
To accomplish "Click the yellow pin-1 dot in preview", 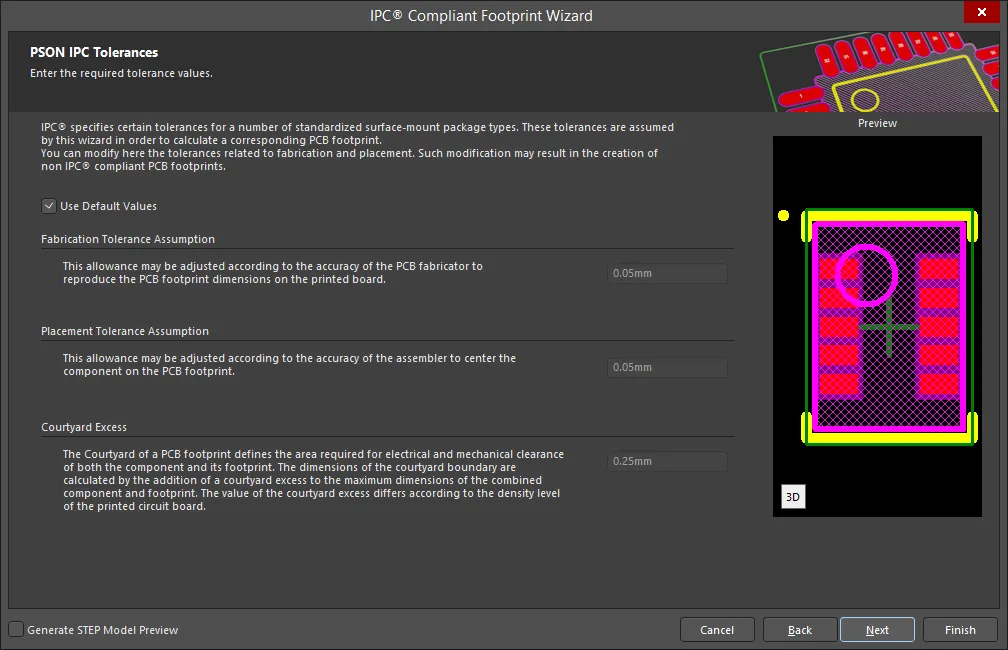I will [783, 215].
